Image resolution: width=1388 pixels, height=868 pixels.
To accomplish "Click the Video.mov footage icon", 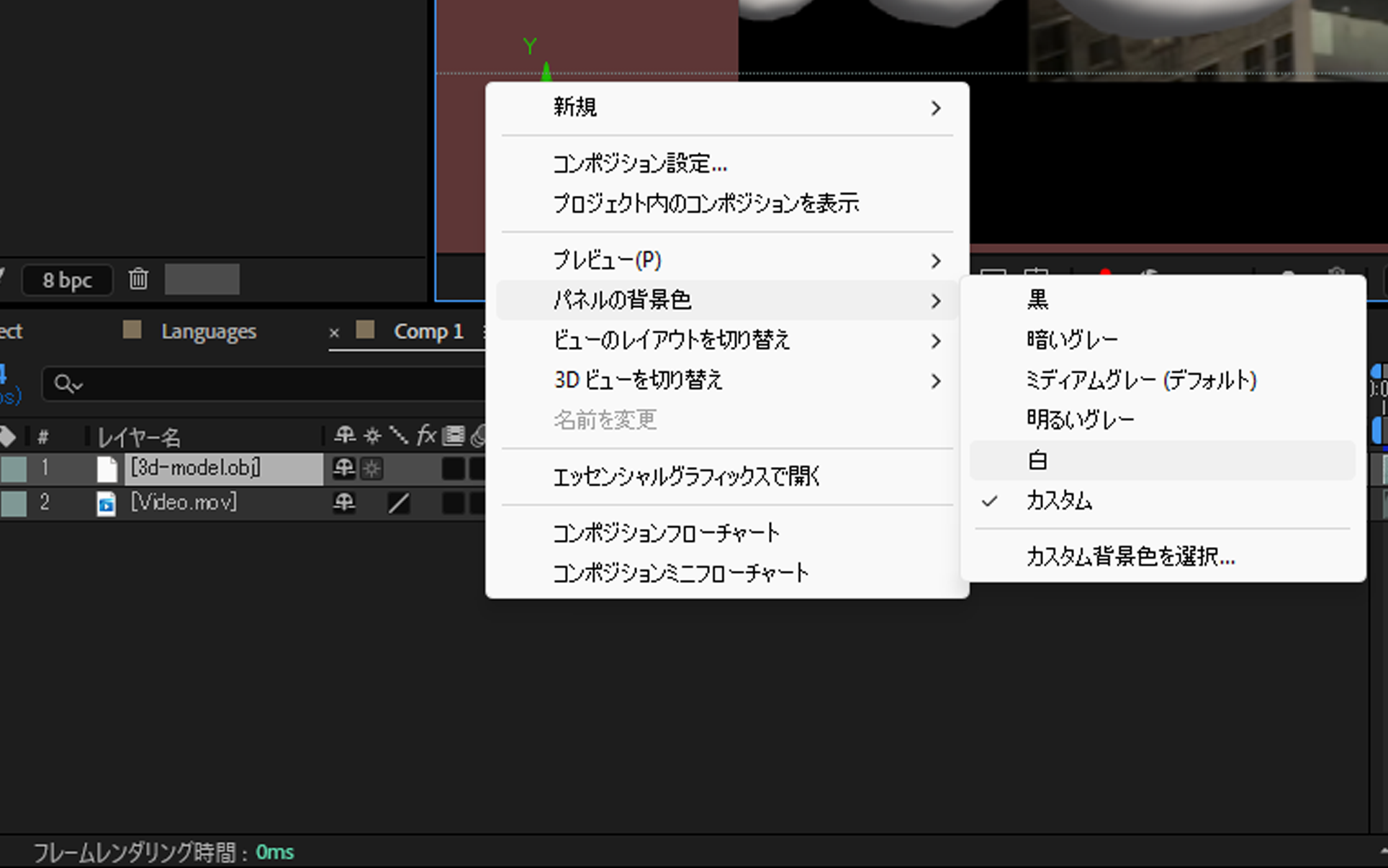I will 107,503.
